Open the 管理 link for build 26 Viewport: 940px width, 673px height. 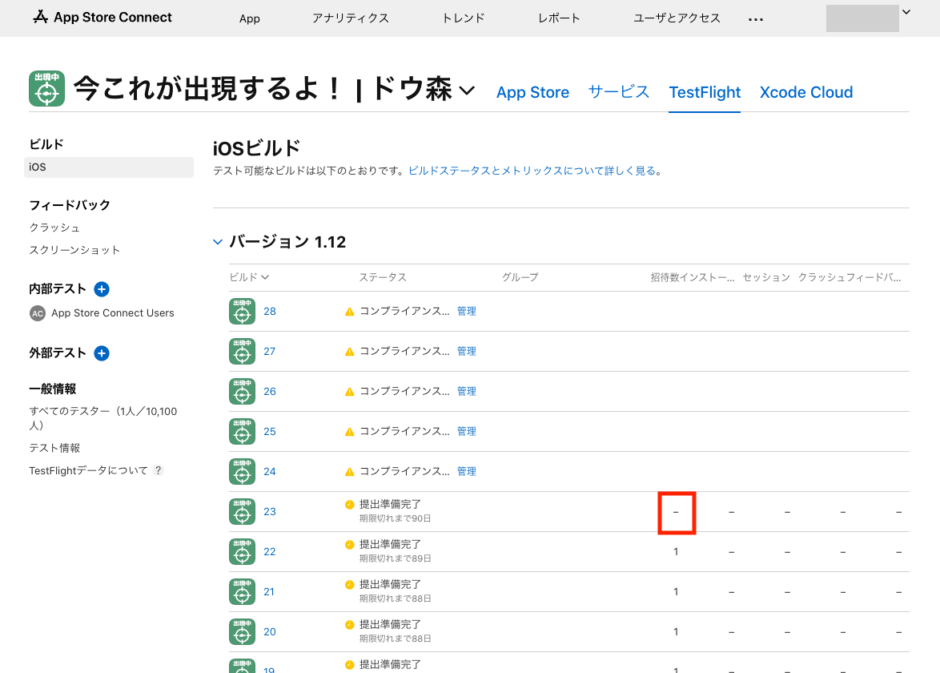pyautogui.click(x=466, y=391)
